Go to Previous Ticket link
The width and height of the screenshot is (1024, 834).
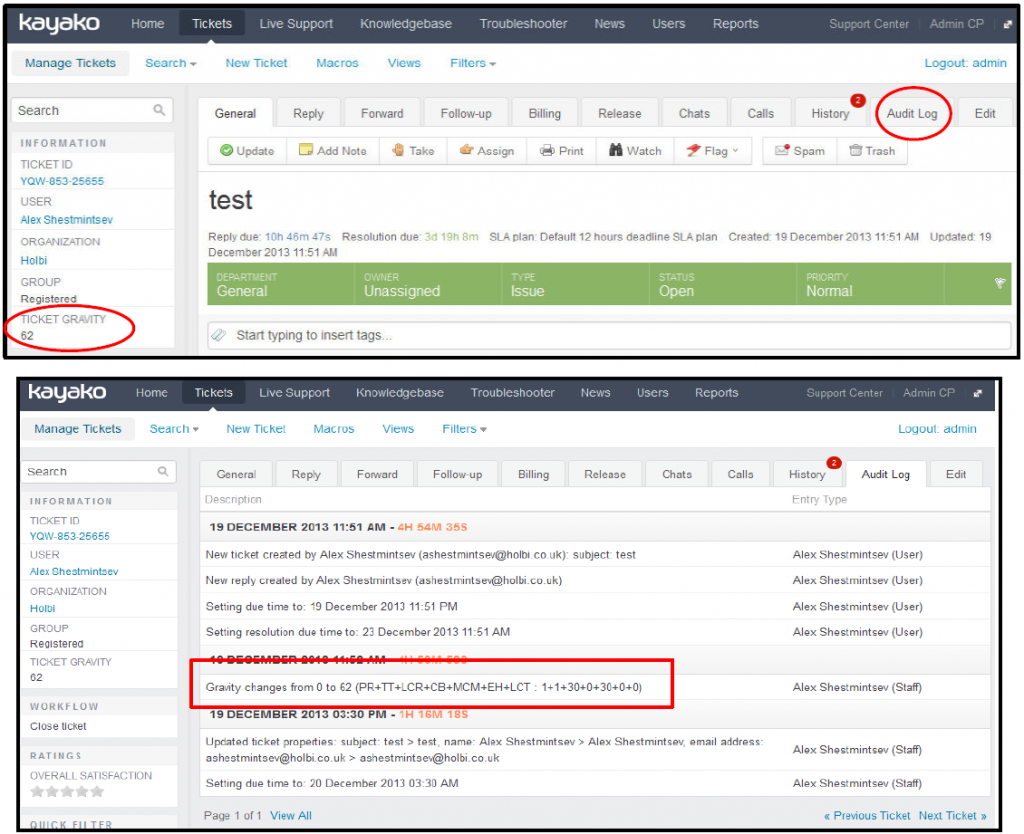click(867, 816)
